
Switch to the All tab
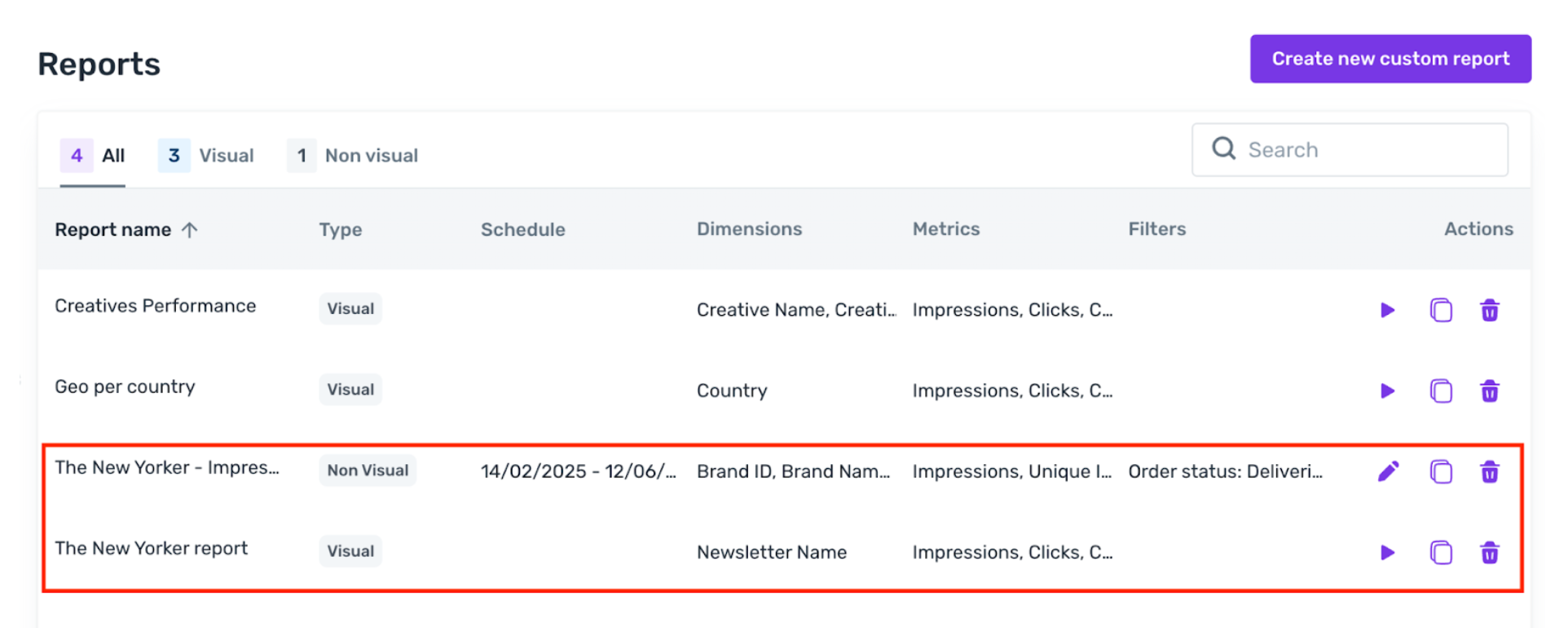click(92, 156)
